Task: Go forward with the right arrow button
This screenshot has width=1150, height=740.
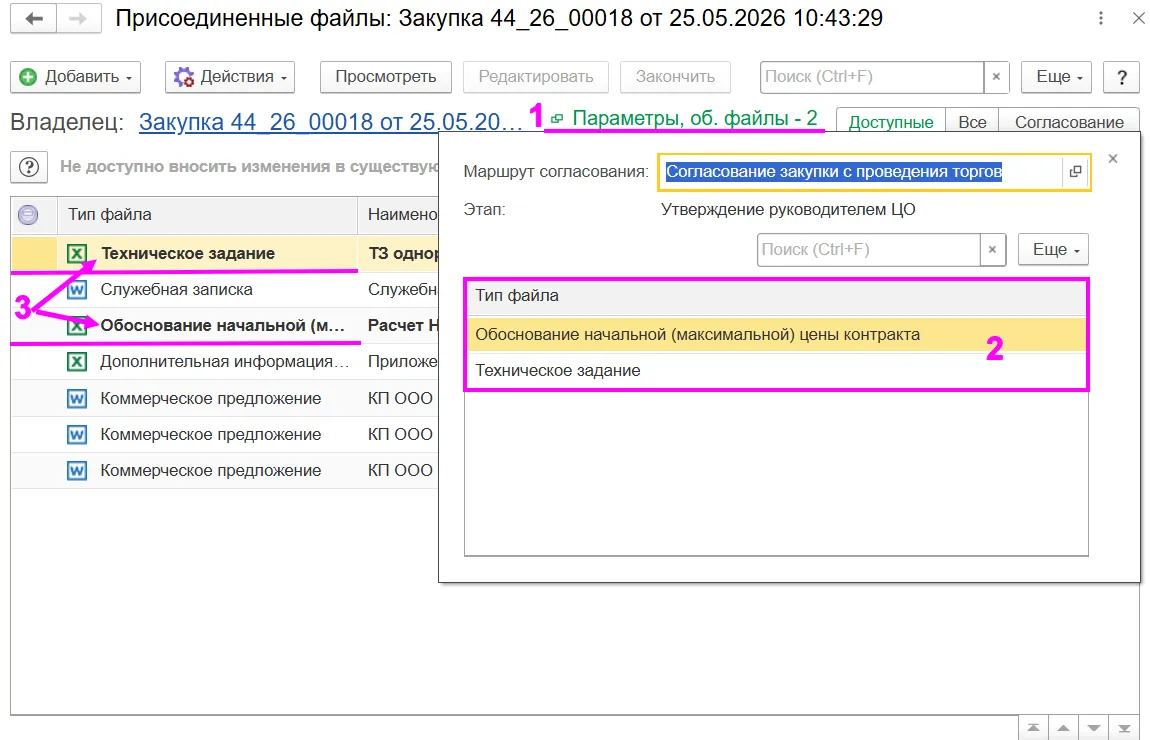Action: tap(78, 18)
